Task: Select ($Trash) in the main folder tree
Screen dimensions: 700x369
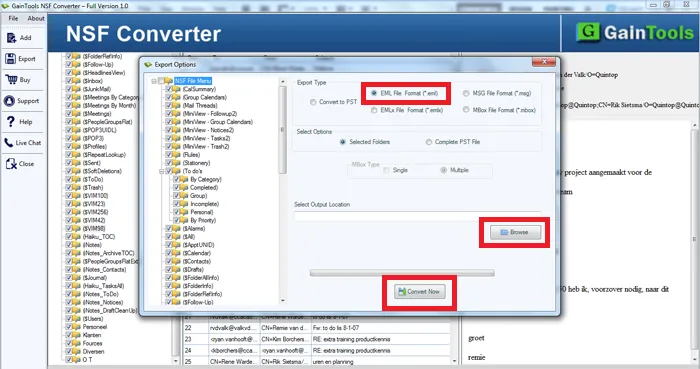Action: (93, 187)
